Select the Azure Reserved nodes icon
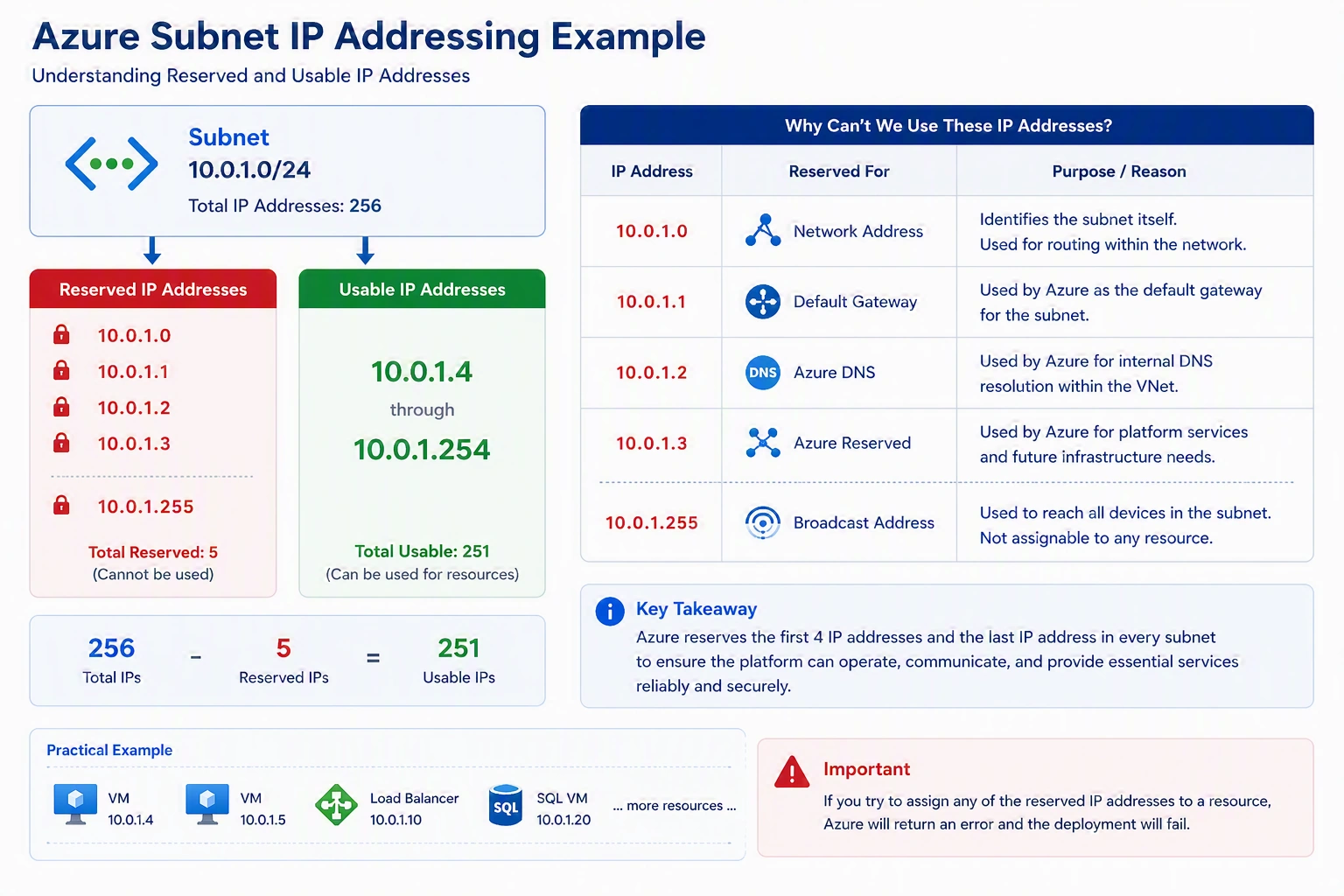 pyautogui.click(x=763, y=443)
